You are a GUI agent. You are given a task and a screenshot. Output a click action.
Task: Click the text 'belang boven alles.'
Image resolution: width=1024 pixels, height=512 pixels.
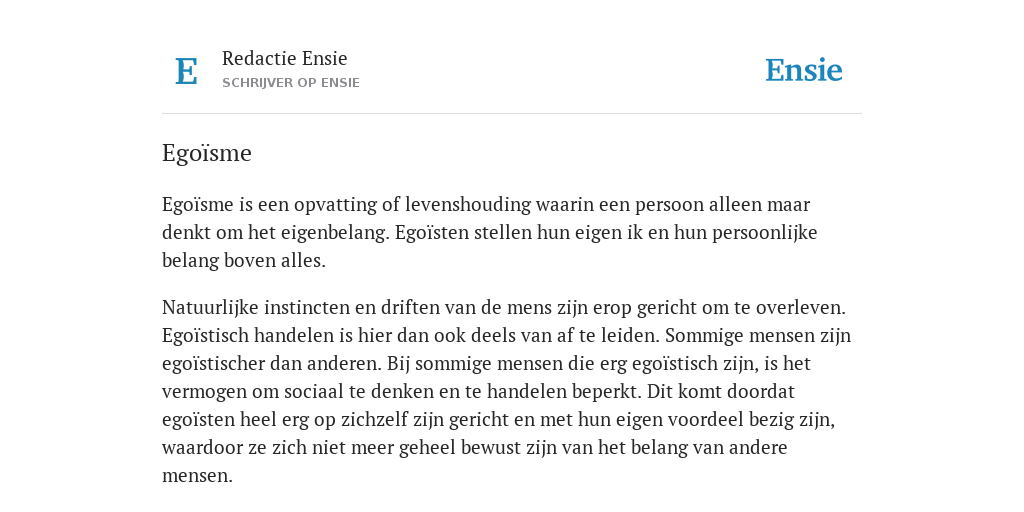[244, 261]
